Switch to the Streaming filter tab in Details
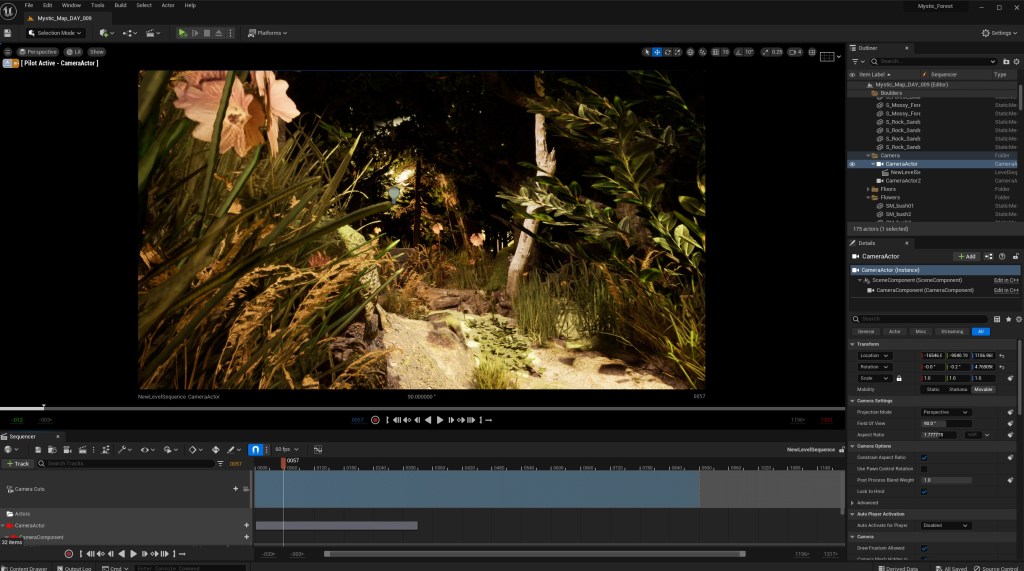The height and width of the screenshot is (571, 1024). [x=952, y=331]
